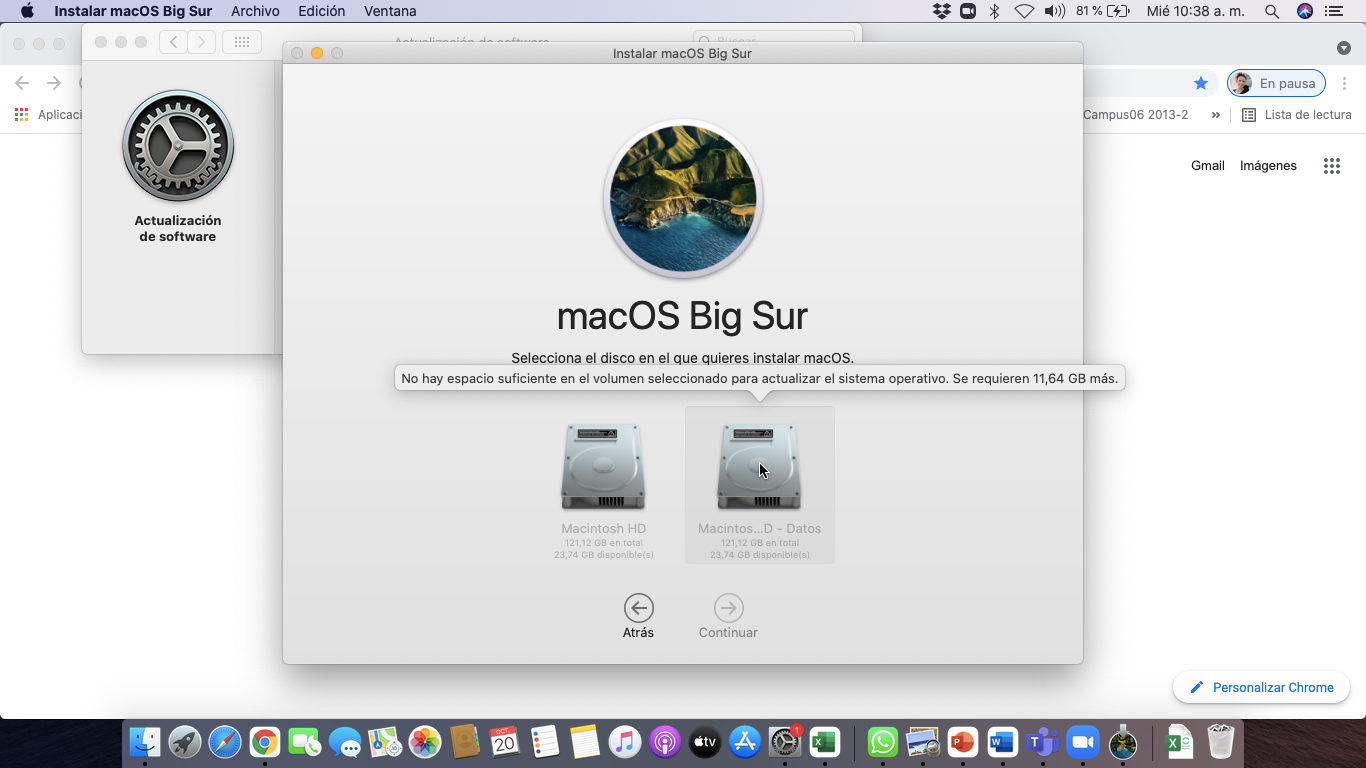
Task: Click the Continuar arrow button
Action: (728, 608)
